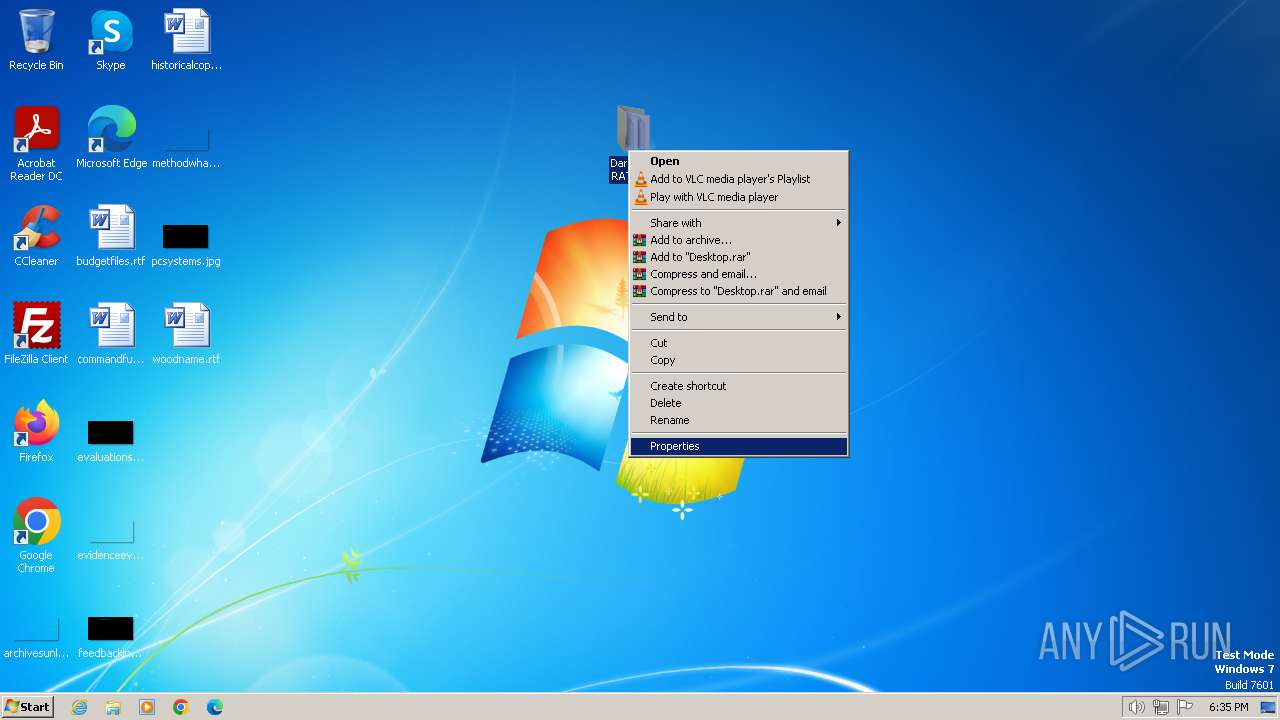
Task: Open Edge from the taskbar
Action: pos(215,707)
